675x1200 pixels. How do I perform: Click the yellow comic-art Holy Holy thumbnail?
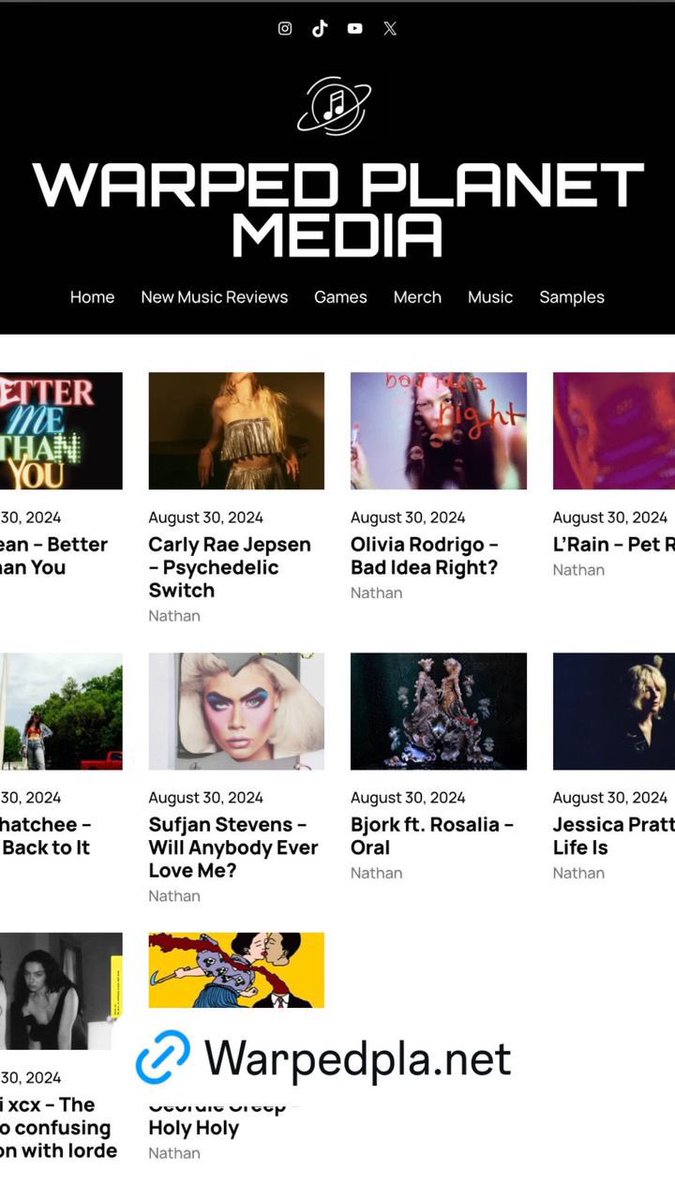tap(236, 970)
